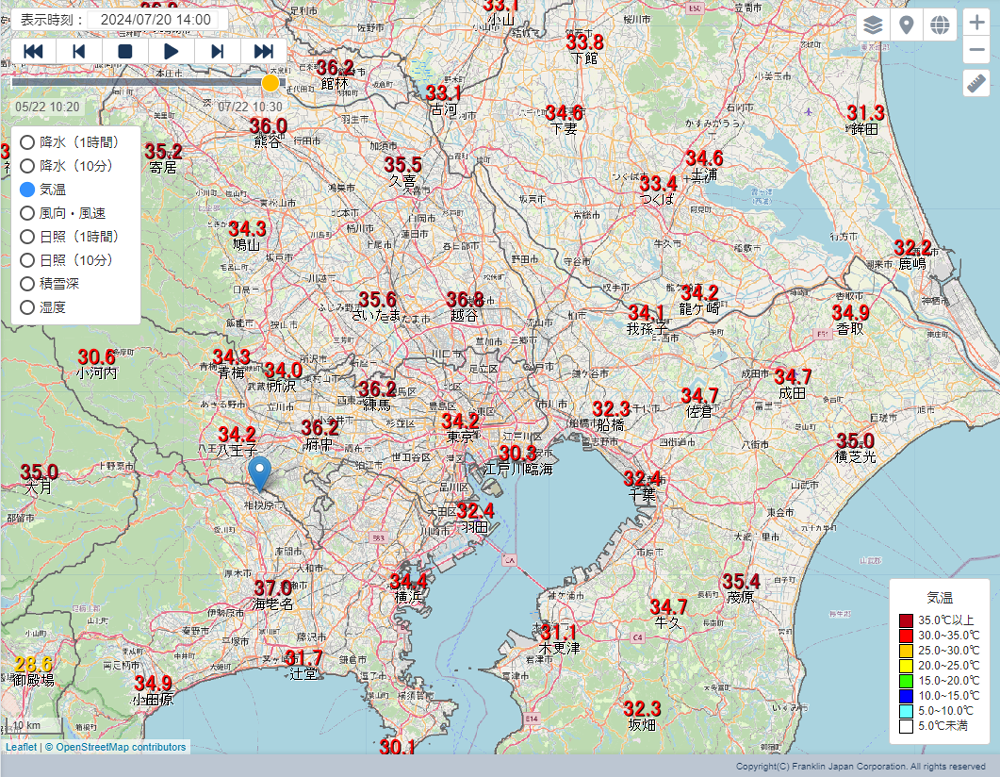The height and width of the screenshot is (777, 1000).
Task: Choose the 湿度 radio option
Action: (28, 307)
